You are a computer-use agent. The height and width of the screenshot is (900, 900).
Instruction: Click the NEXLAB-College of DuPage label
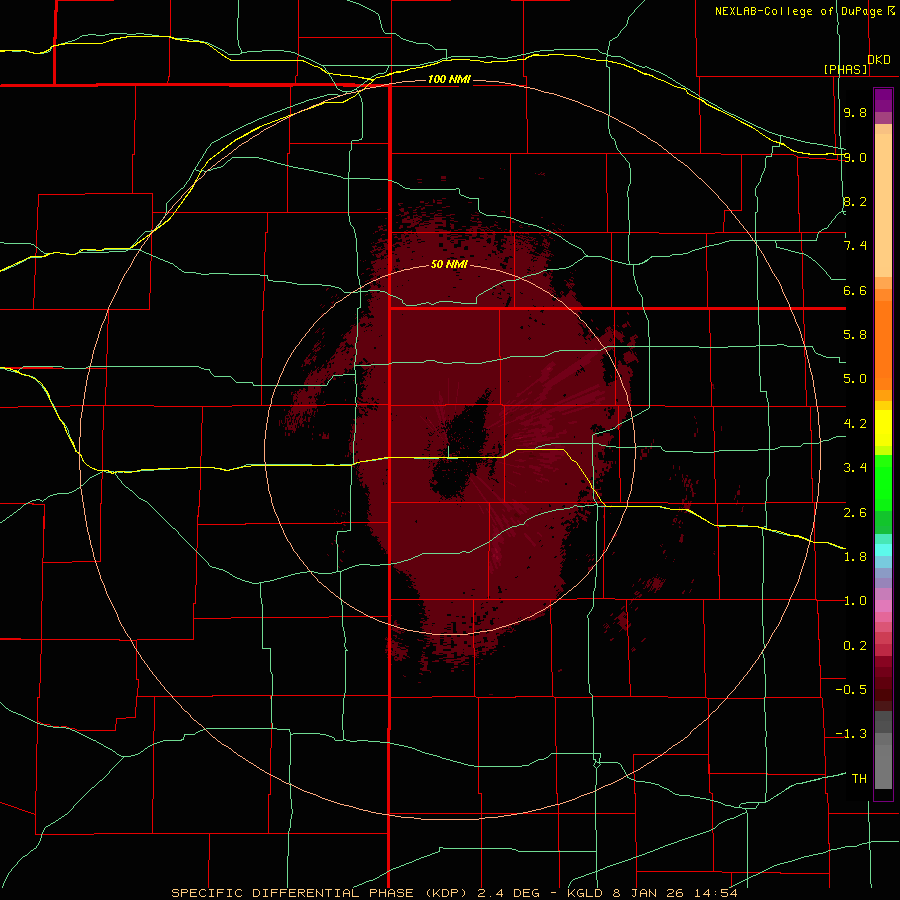799,11
